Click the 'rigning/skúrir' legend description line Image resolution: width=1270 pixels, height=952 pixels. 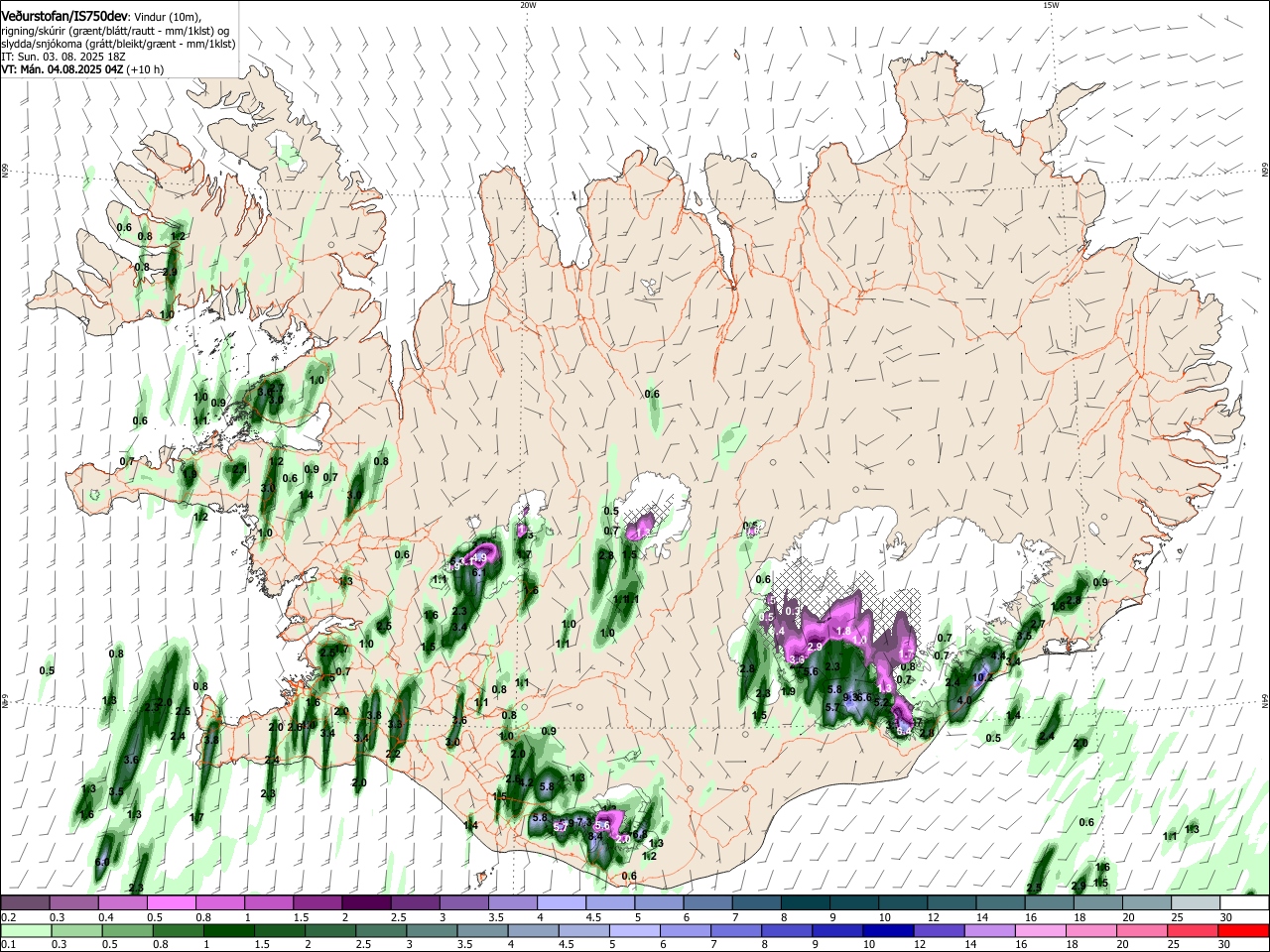[x=116, y=31]
